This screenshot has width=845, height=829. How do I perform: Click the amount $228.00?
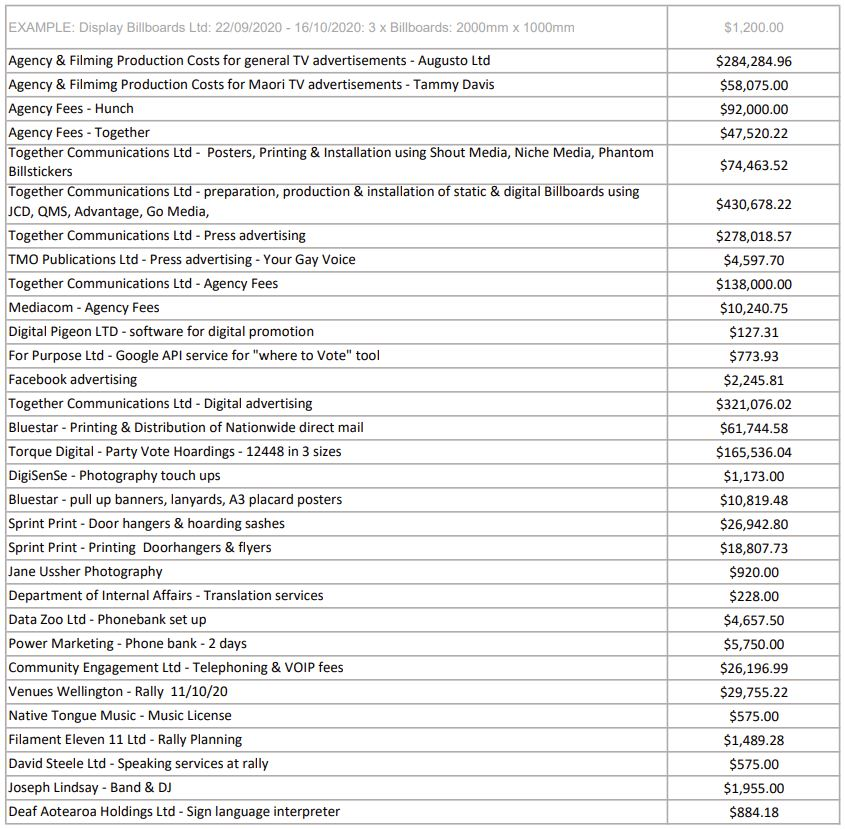point(753,596)
